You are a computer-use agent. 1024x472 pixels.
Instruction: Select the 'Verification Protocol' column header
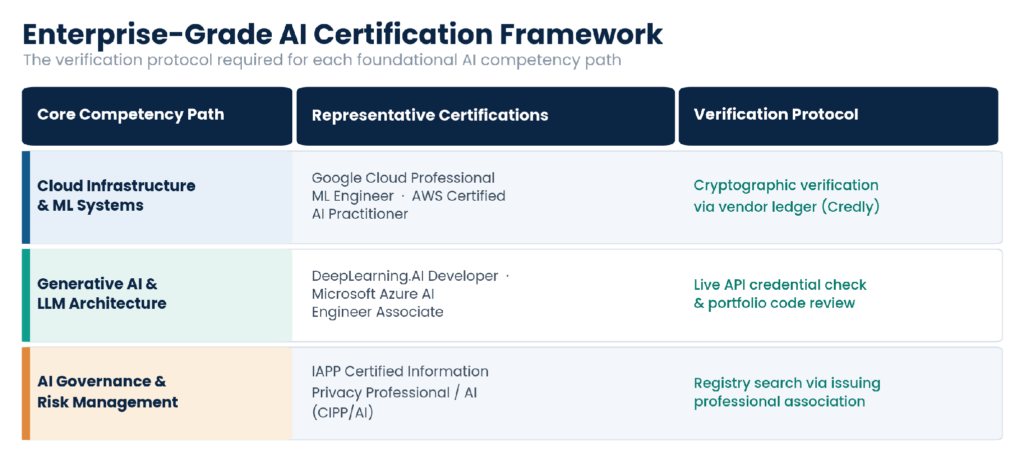838,116
